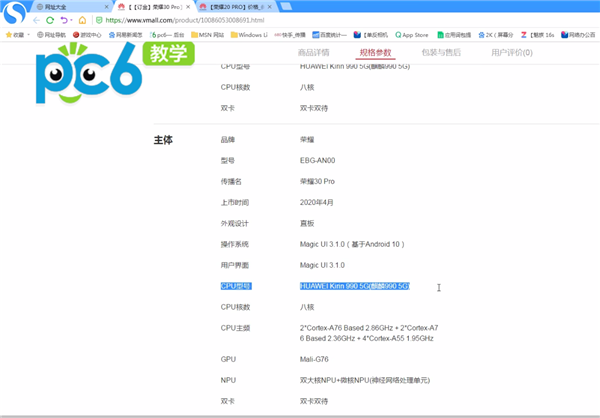Click the release date 2020年4月
Viewport: 600px width, 418px height.
click(x=316, y=202)
